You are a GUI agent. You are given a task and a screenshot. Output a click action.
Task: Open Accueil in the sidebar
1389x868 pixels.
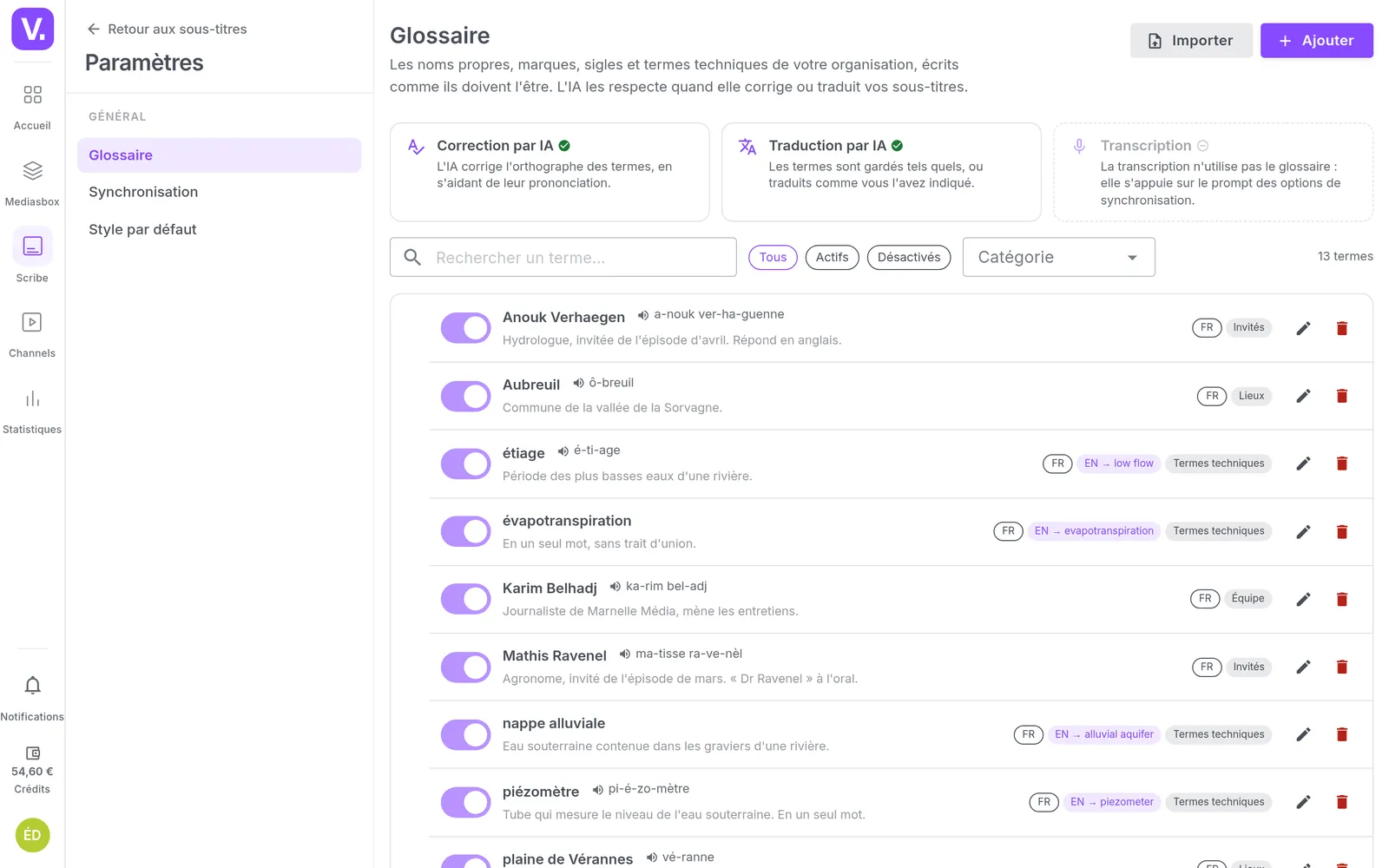pos(32,107)
